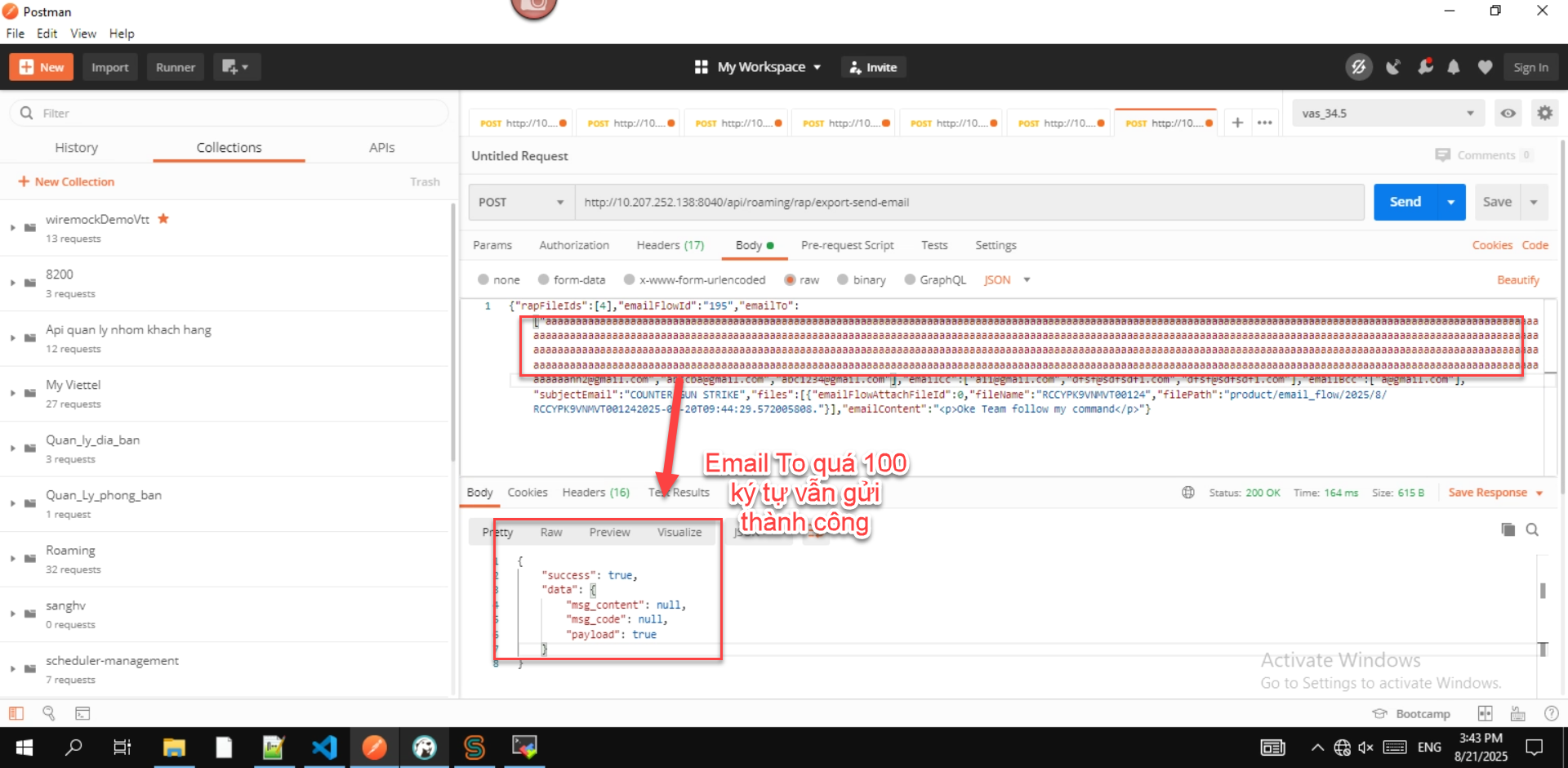Click the sync status icon in header
This screenshot has width=1568, height=768.
pos(1358,67)
